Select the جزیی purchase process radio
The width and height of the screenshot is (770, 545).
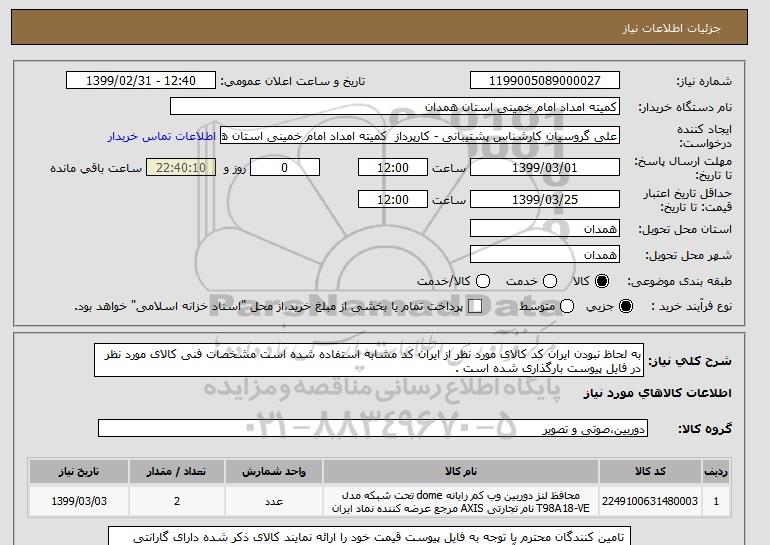click(626, 306)
